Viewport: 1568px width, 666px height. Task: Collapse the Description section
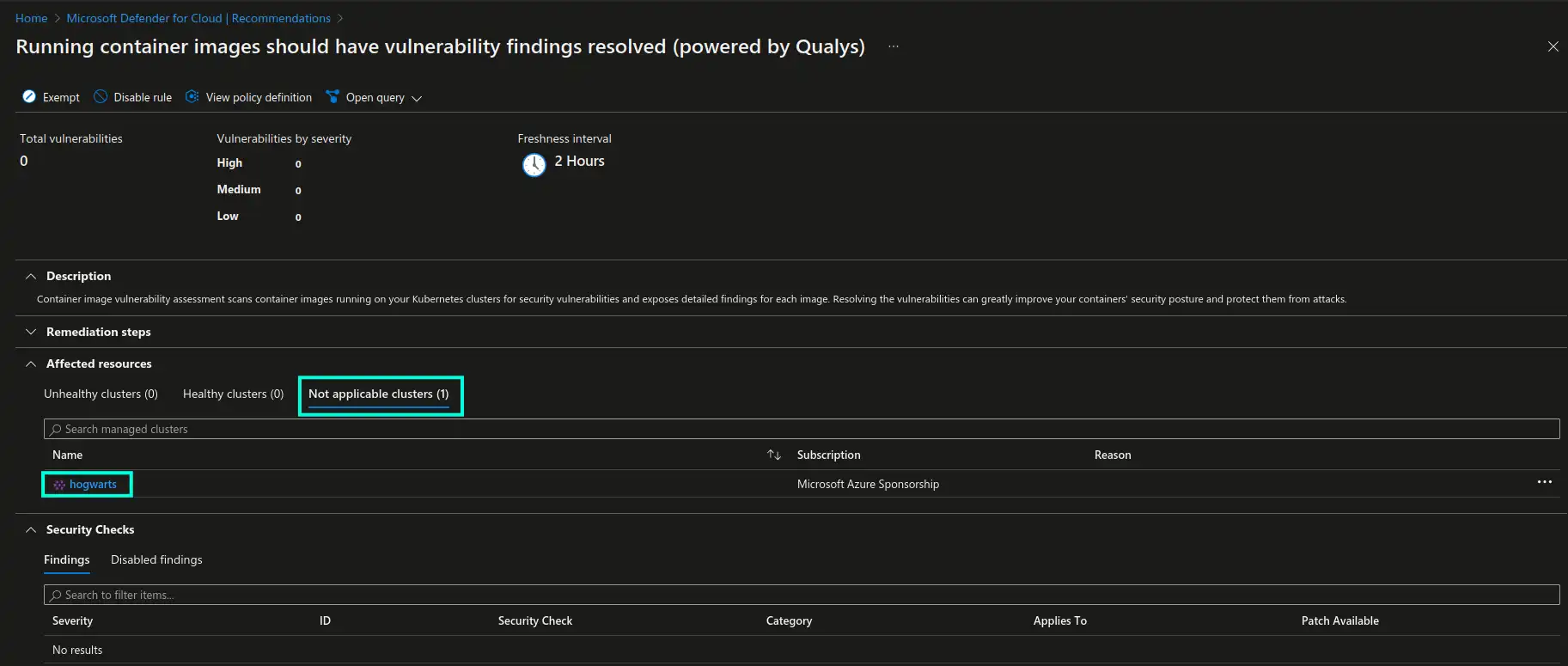point(31,276)
